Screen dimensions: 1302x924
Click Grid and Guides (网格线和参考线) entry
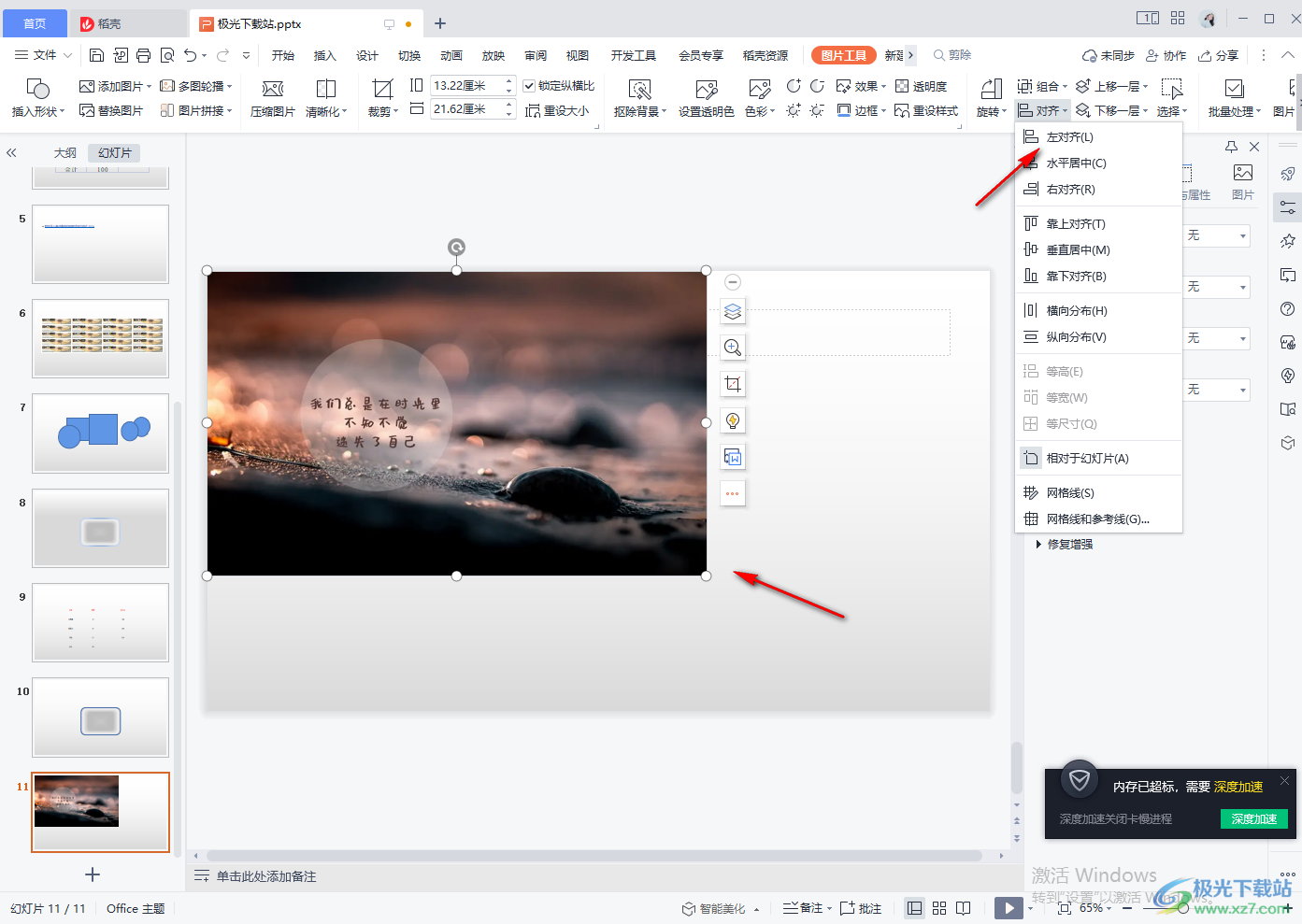(x=1098, y=519)
